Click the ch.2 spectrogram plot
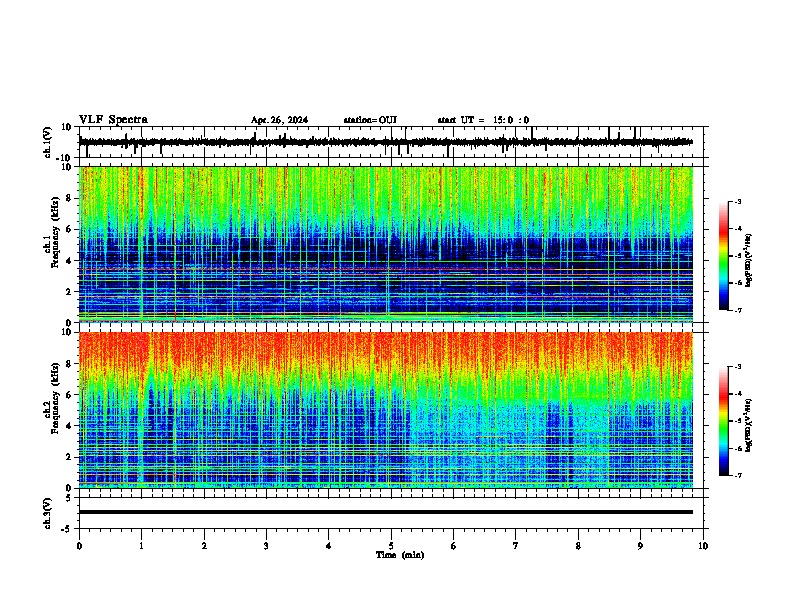Screen dimensions: 792x612 click(x=386, y=410)
